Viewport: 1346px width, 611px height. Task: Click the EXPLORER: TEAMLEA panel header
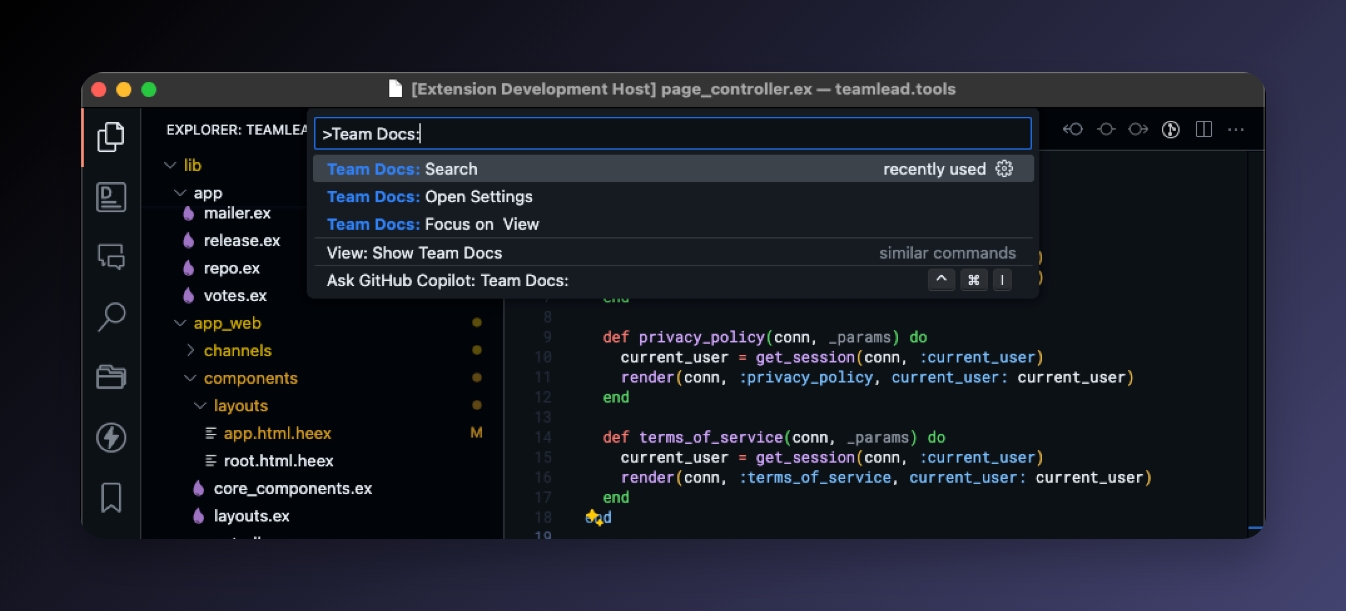pos(235,130)
